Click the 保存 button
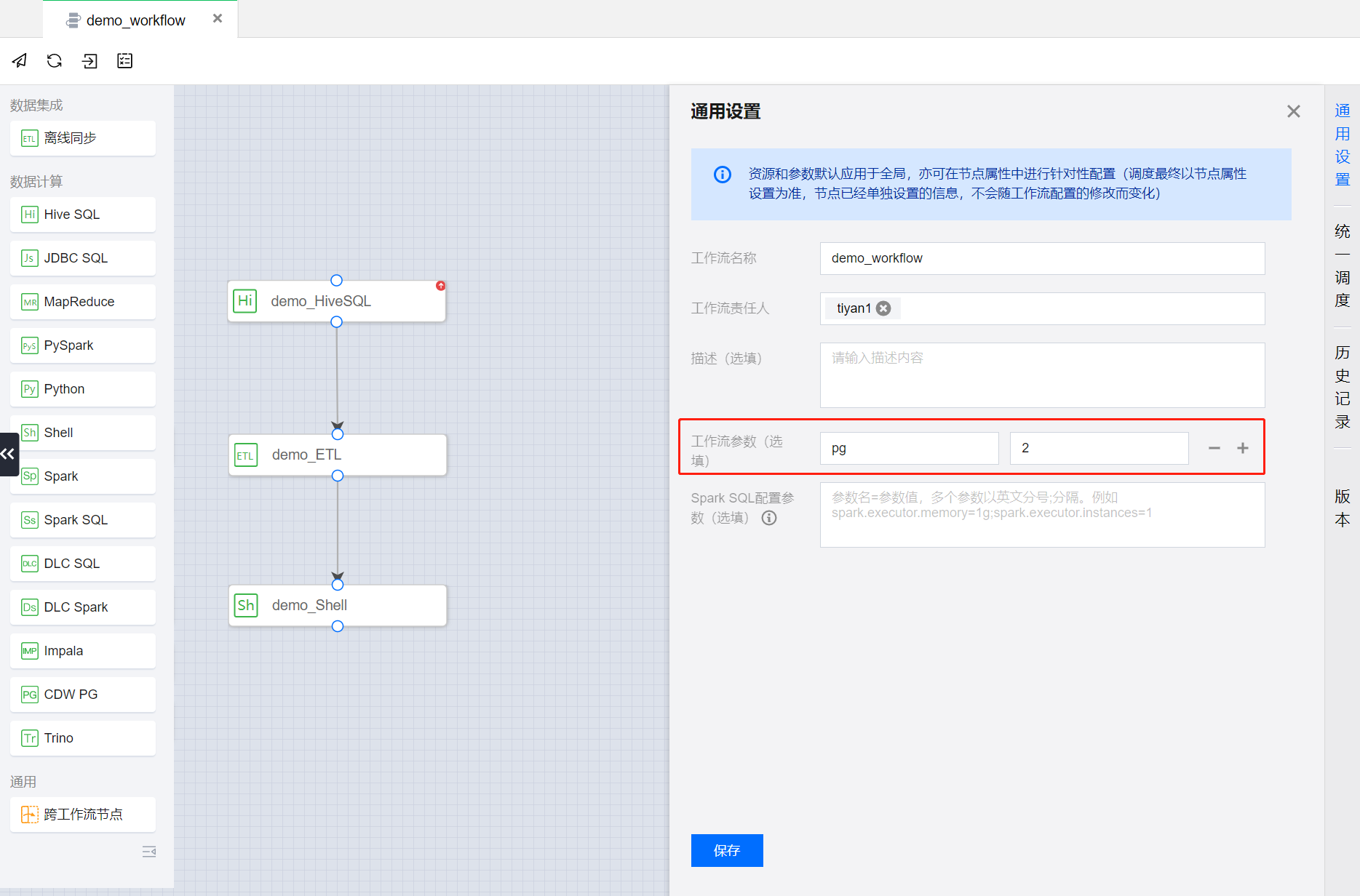The image size is (1360, 896). 727,850
